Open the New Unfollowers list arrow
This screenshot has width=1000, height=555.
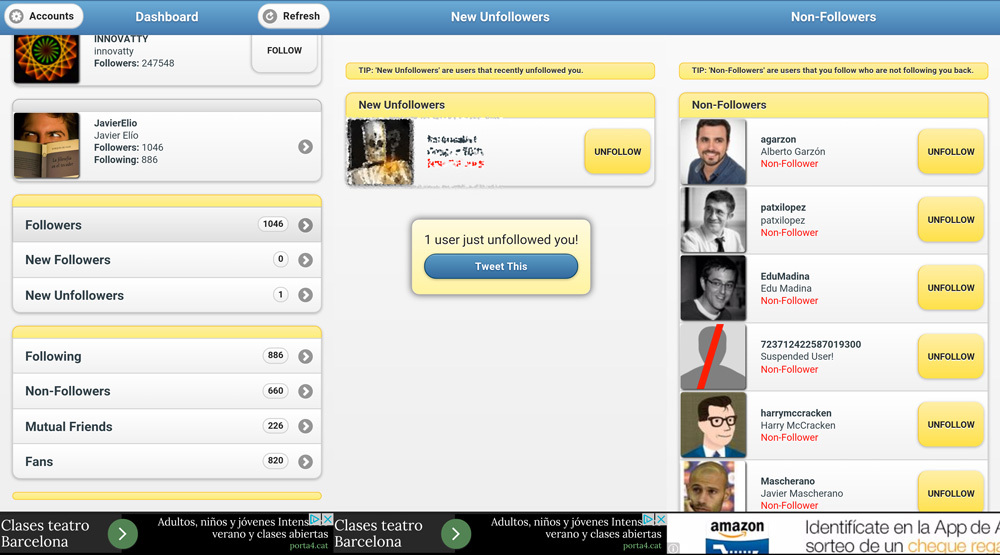[305, 295]
